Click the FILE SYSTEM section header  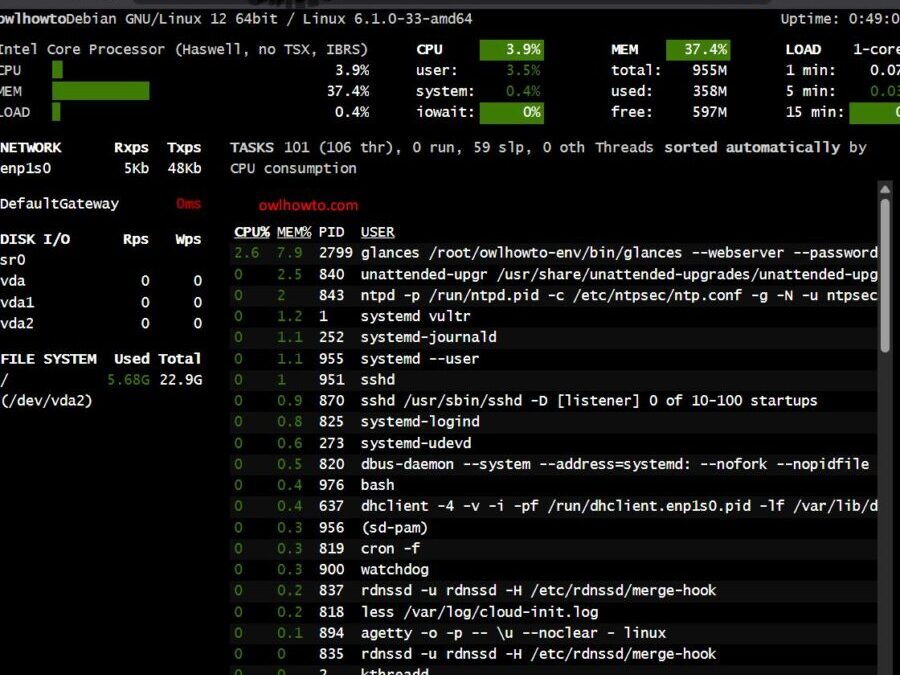tap(48, 359)
